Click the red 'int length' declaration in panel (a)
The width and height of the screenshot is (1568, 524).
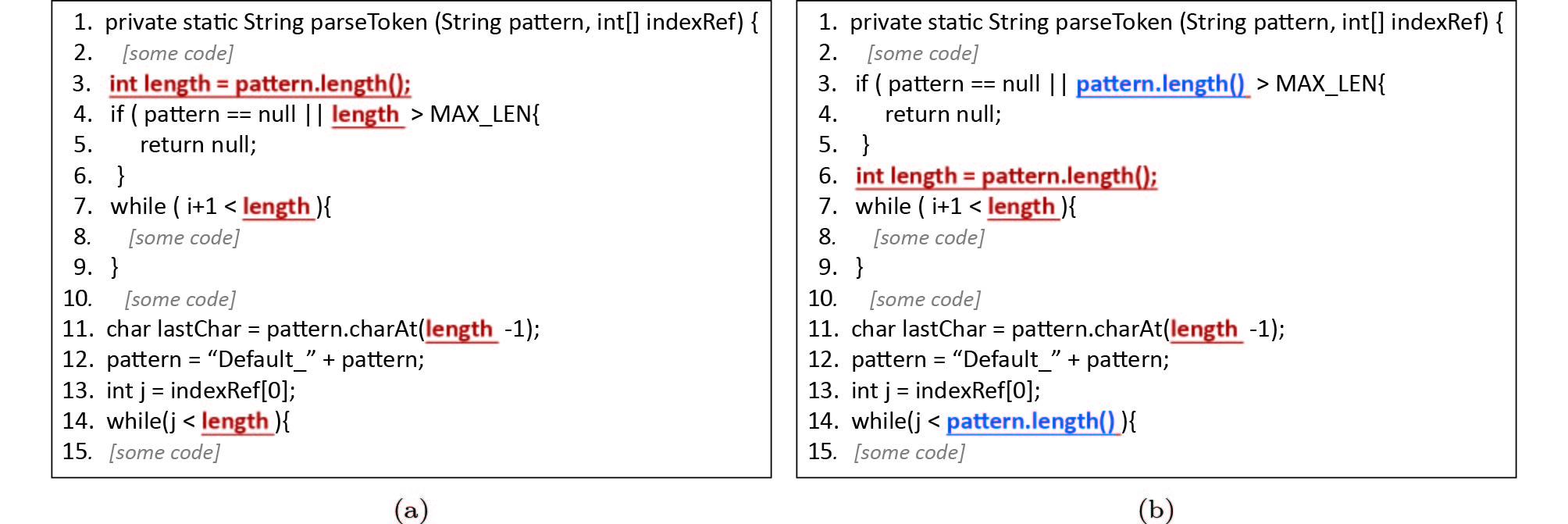click(x=259, y=84)
